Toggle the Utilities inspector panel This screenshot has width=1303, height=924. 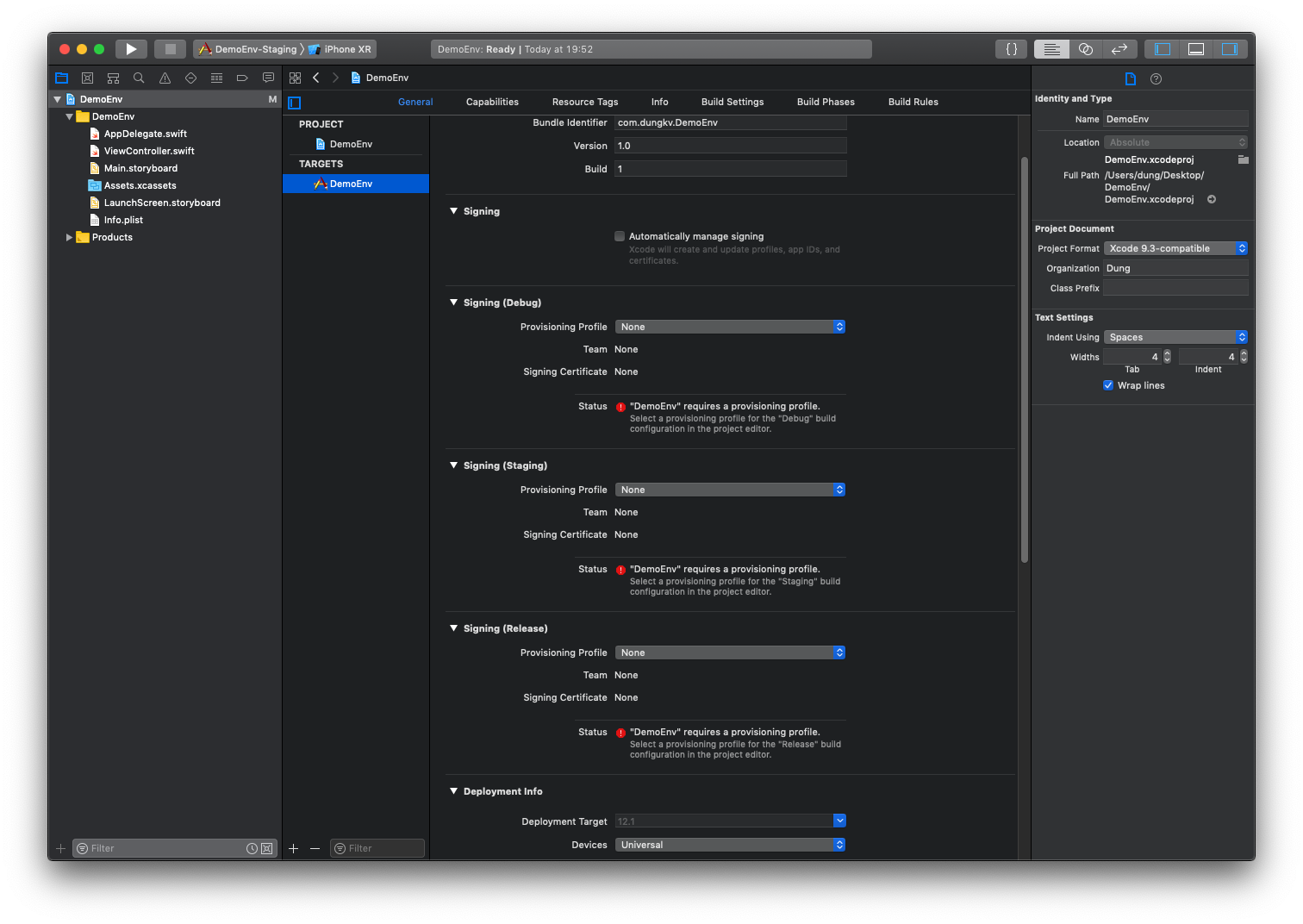coord(1230,49)
